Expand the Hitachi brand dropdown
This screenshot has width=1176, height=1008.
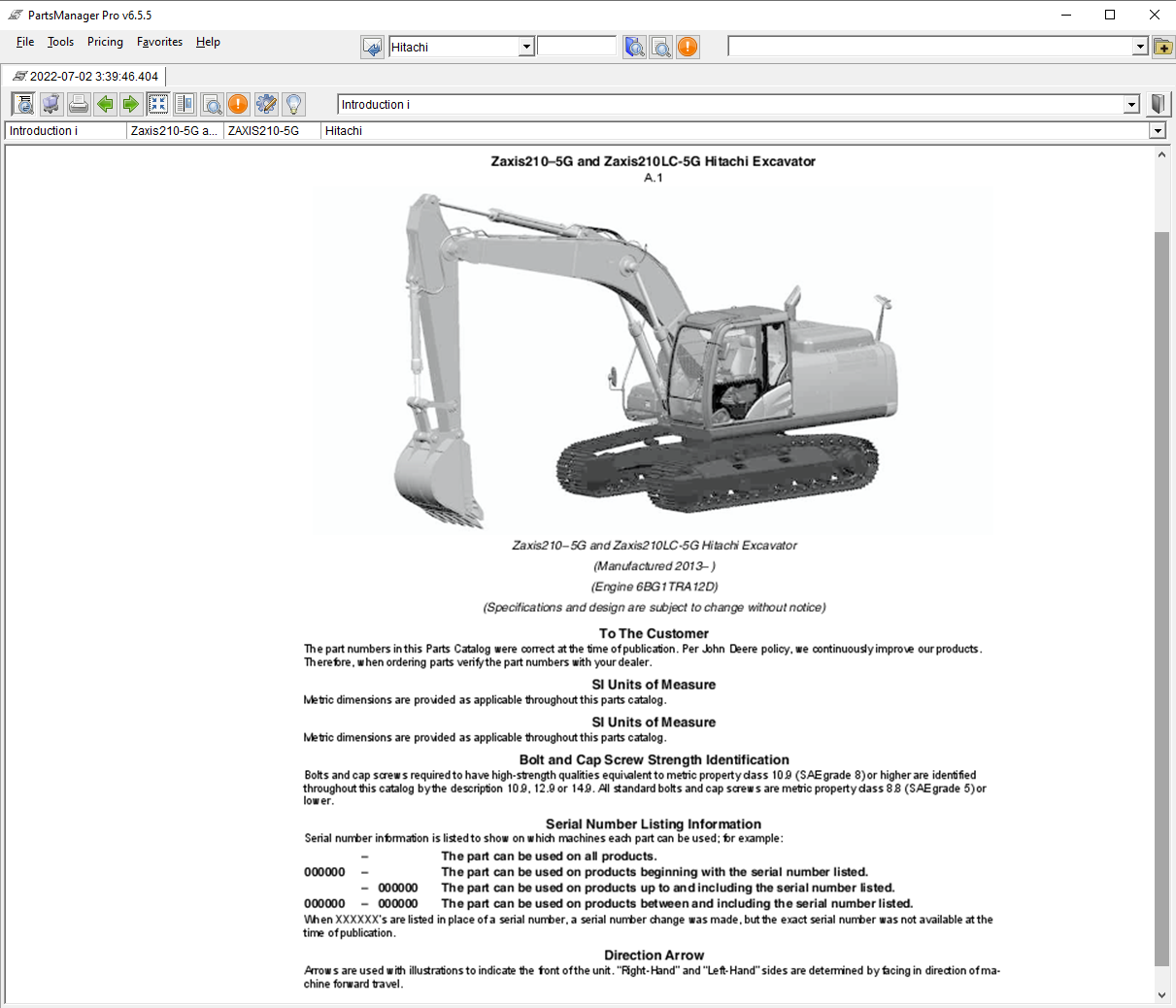(x=526, y=47)
